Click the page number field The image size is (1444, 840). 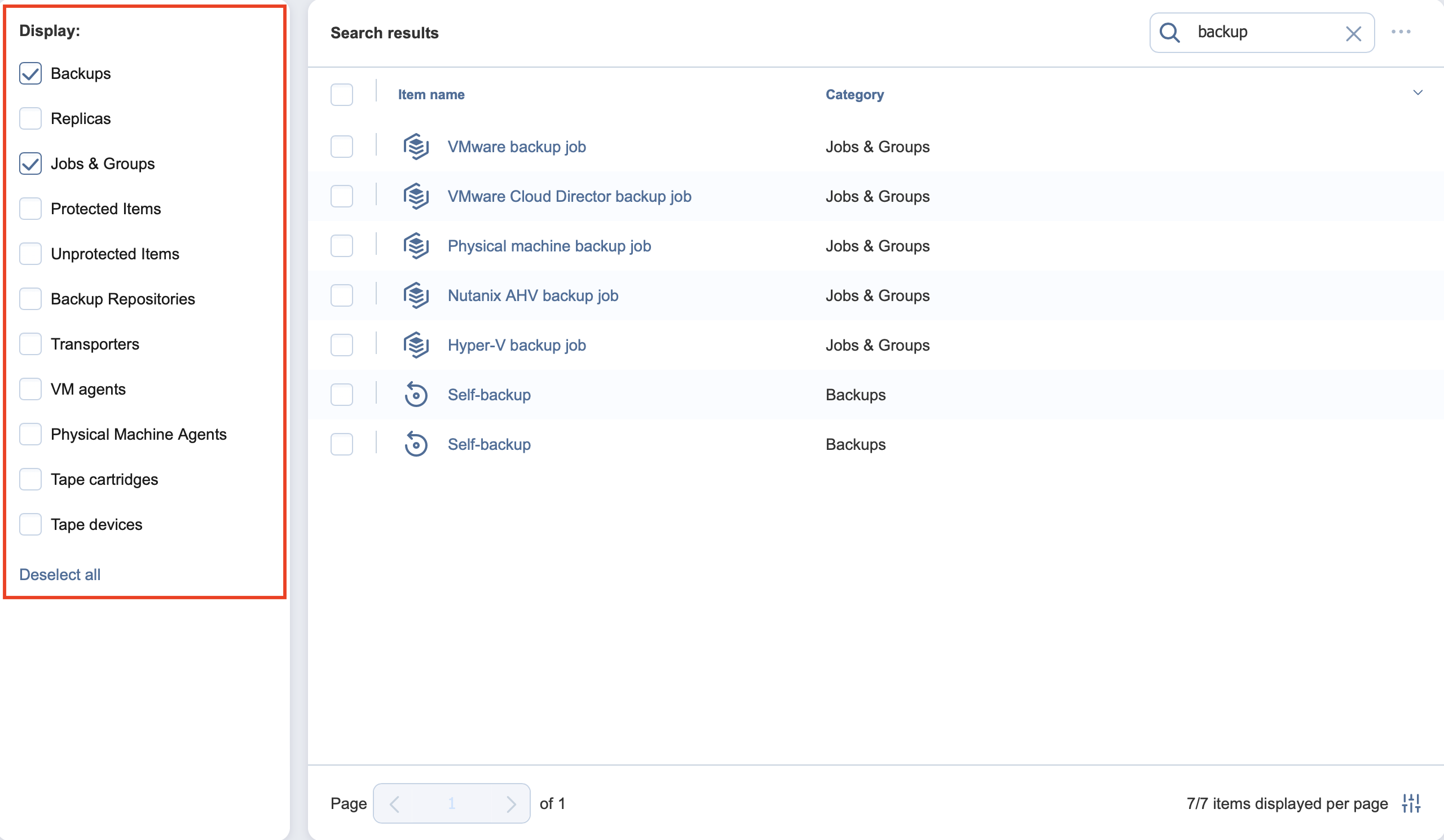452,804
